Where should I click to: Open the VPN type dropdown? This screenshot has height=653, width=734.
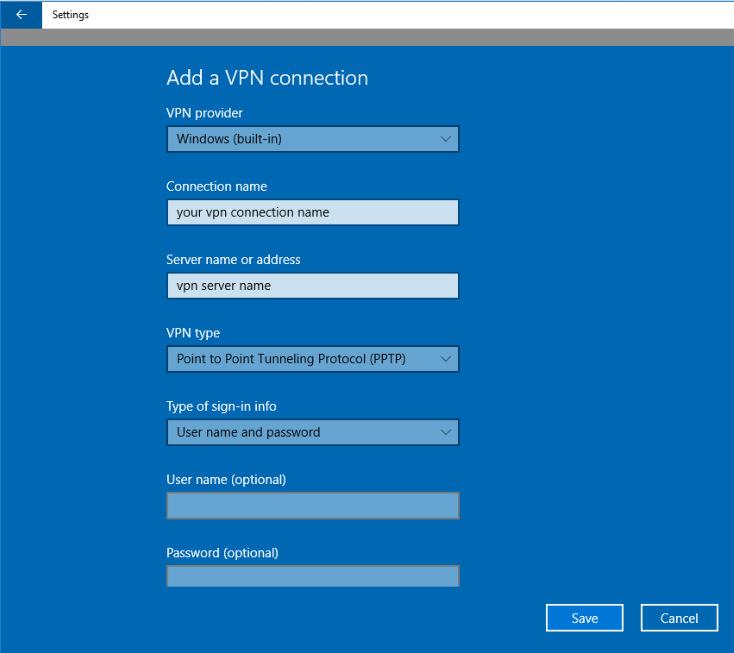[313, 359]
